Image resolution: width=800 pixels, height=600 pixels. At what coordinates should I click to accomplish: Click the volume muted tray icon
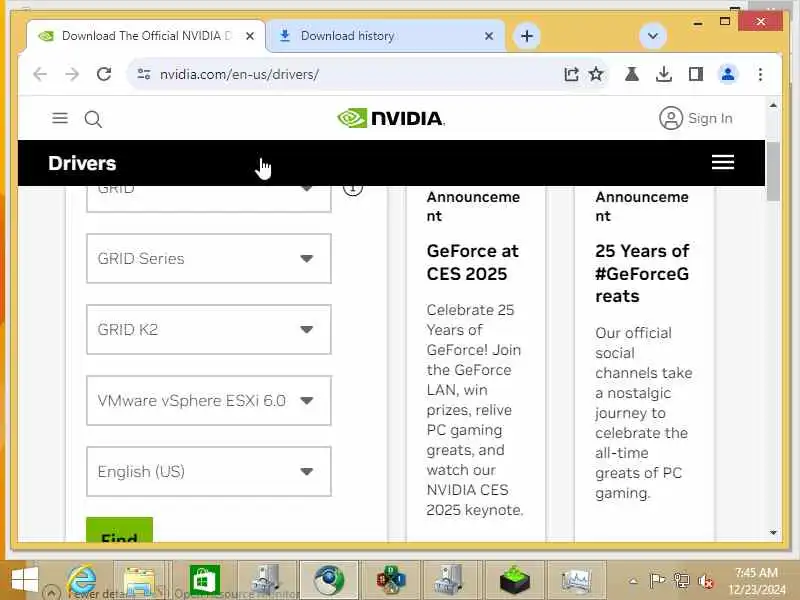pyautogui.click(x=706, y=581)
